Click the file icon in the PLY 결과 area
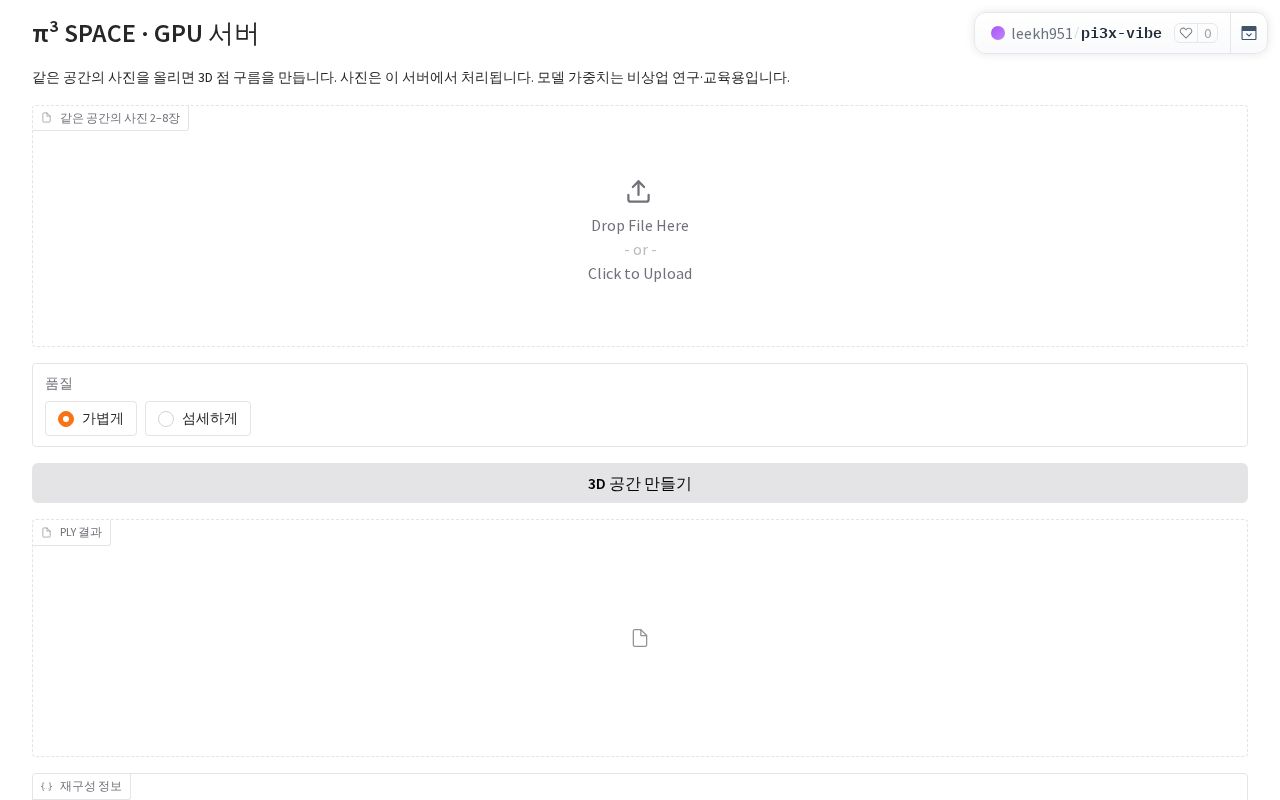The width and height of the screenshot is (1280, 800). click(640, 638)
